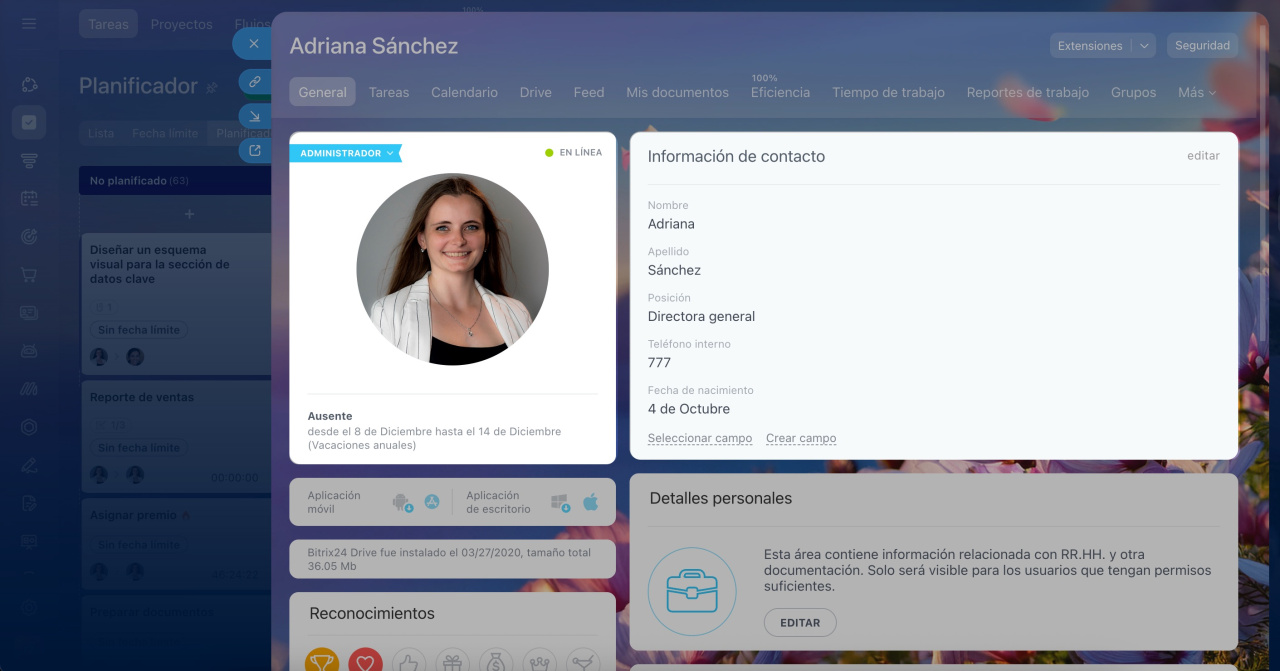Give the red heart recognition badge

coord(365,660)
